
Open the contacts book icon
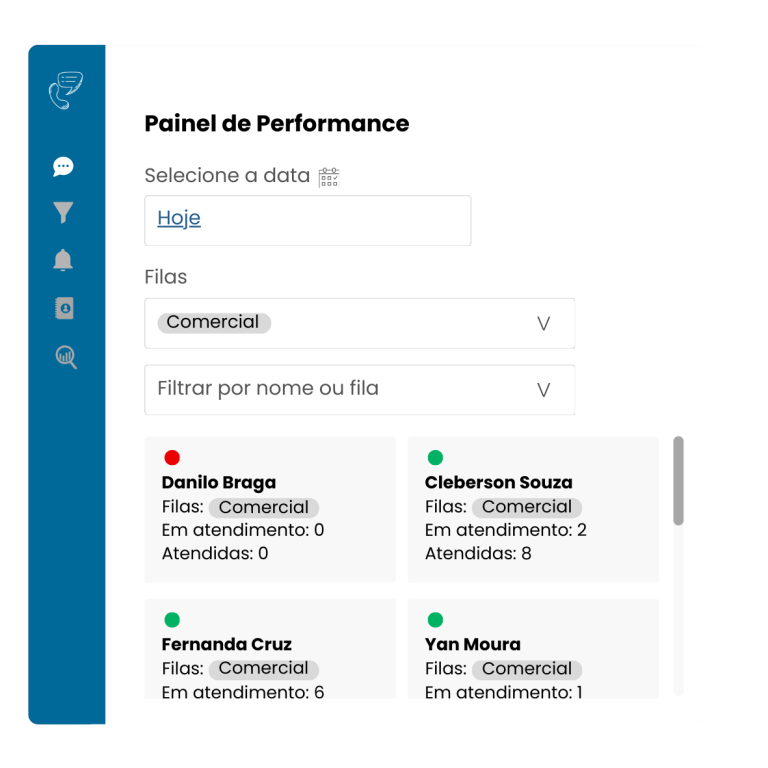[64, 309]
